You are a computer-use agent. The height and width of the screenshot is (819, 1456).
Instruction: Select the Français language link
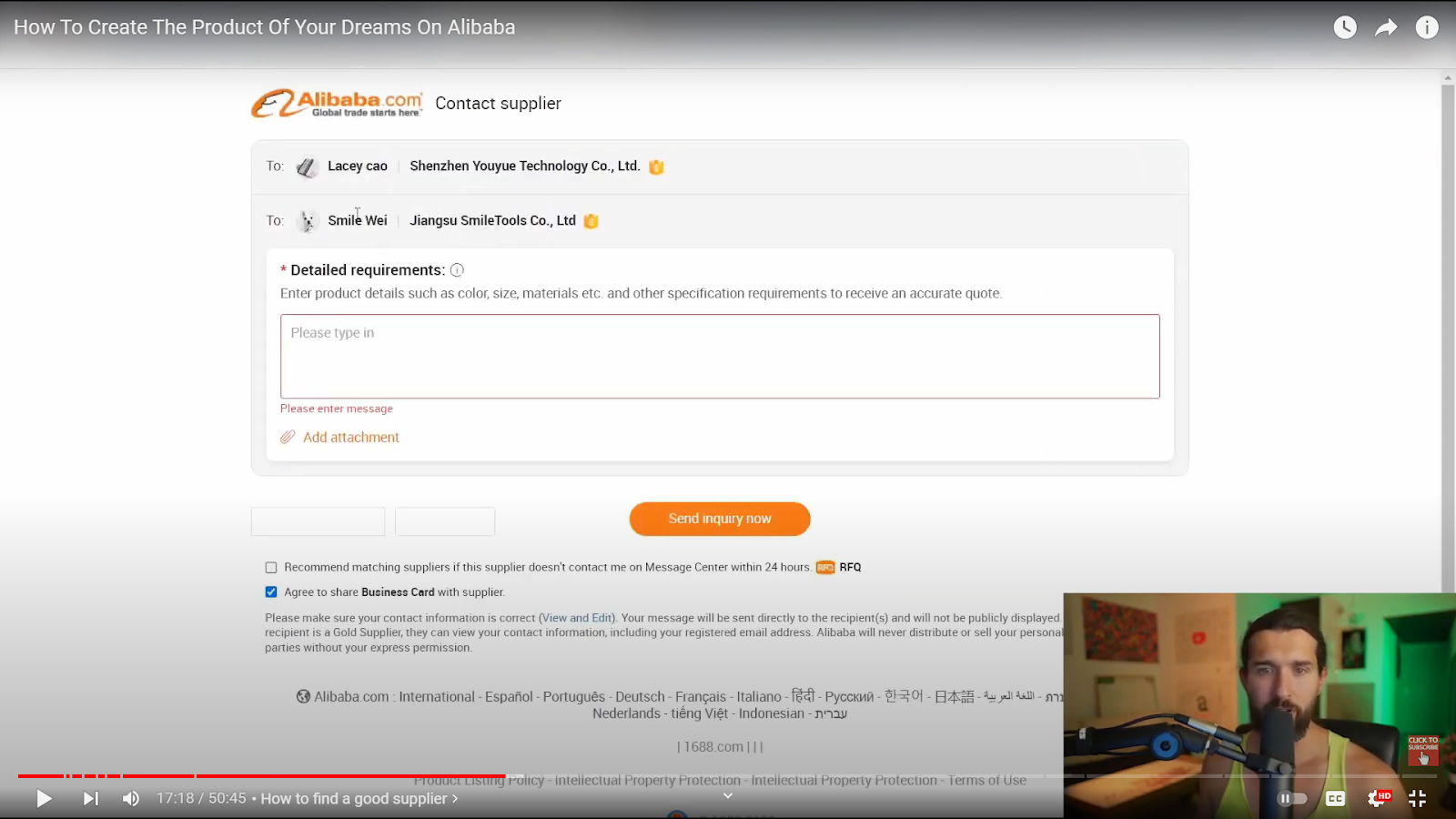(701, 697)
